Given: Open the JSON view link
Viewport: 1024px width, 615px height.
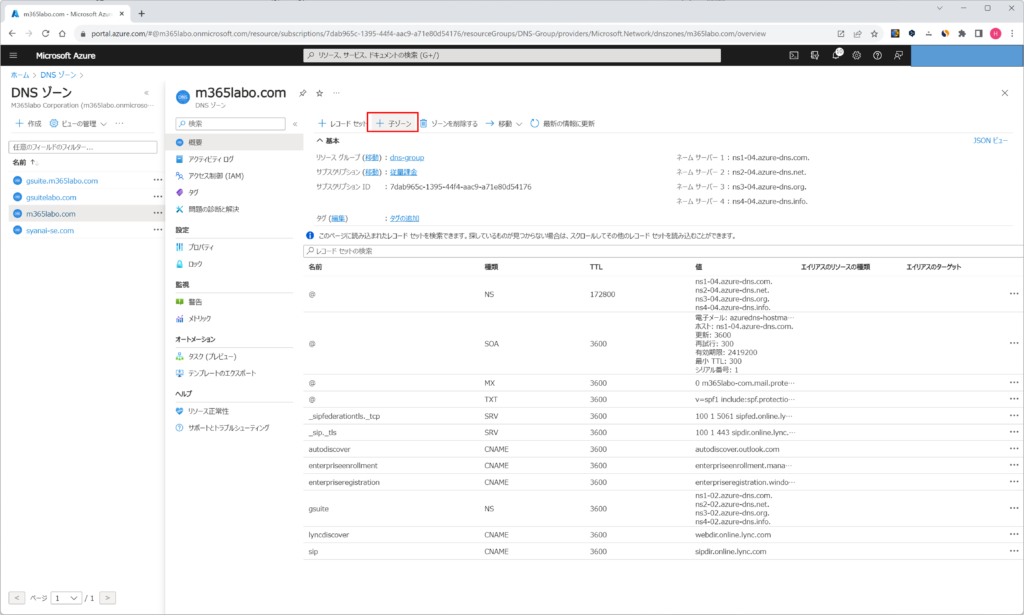Looking at the screenshot, I should (x=990, y=140).
